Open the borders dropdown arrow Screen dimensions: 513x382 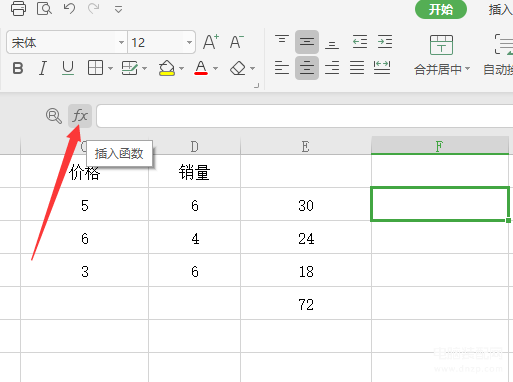[110, 69]
